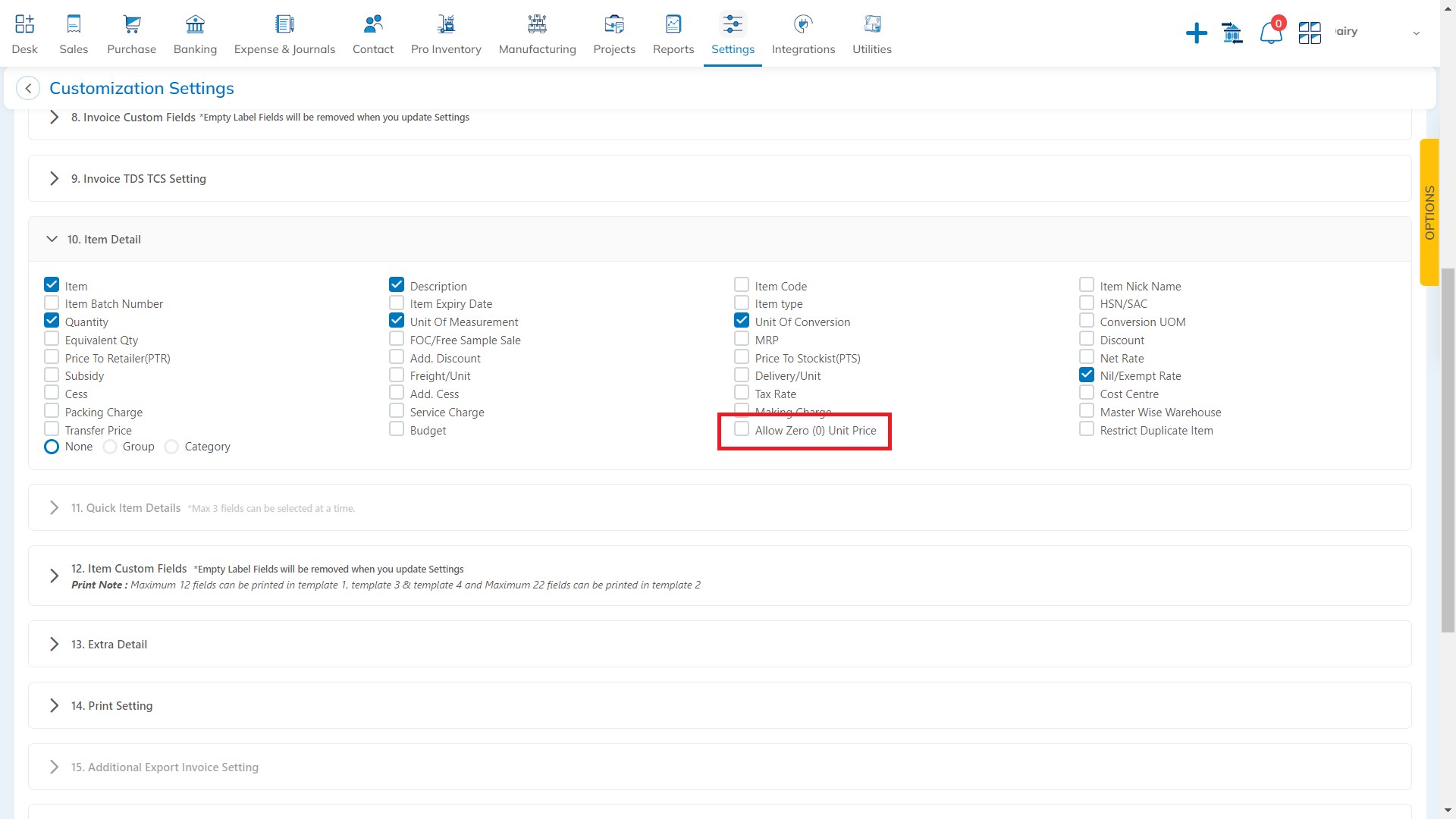Select the Group radio button
Screen dimensions: 1456x819
110,447
